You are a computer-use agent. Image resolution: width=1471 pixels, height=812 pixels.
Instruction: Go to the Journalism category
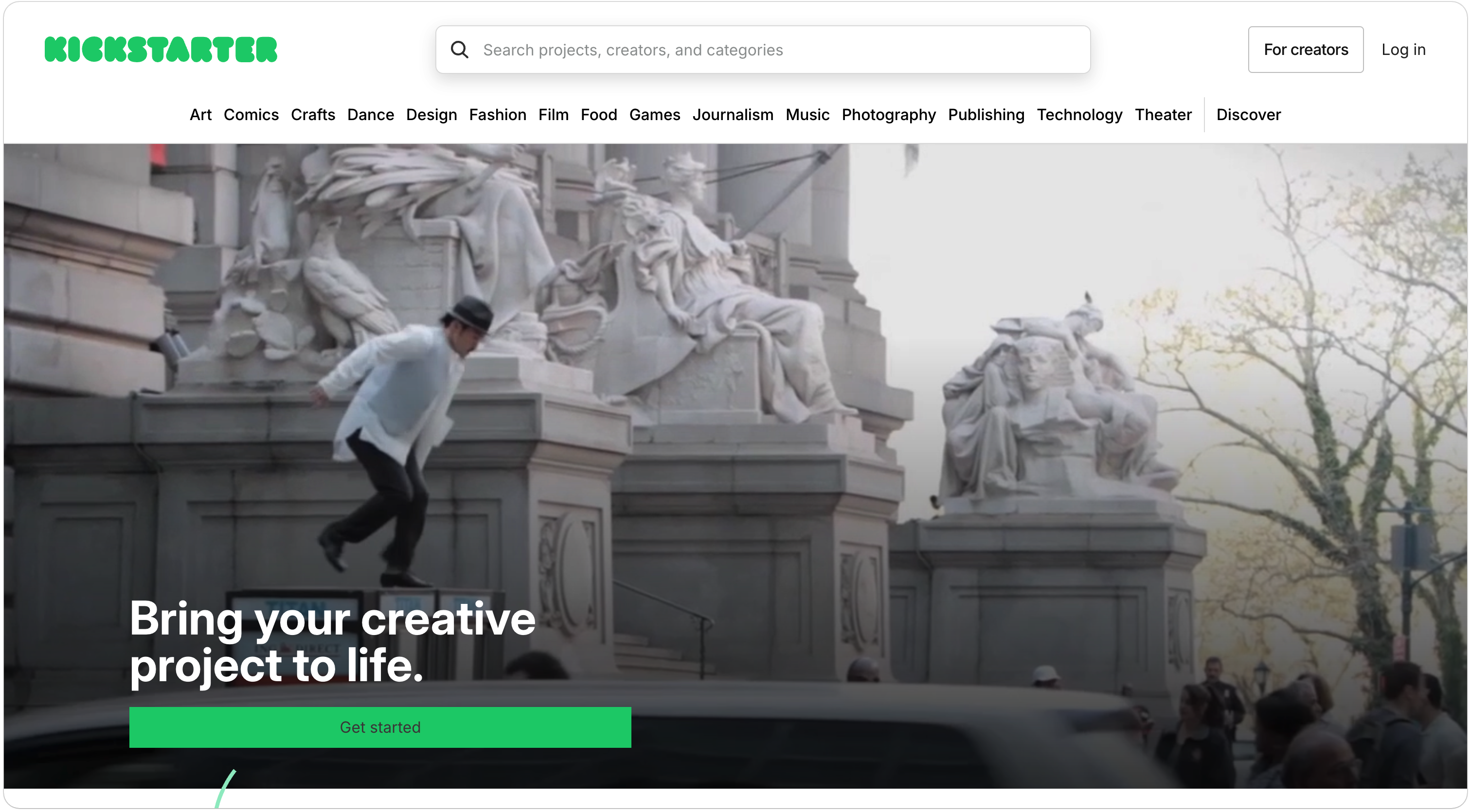(733, 115)
